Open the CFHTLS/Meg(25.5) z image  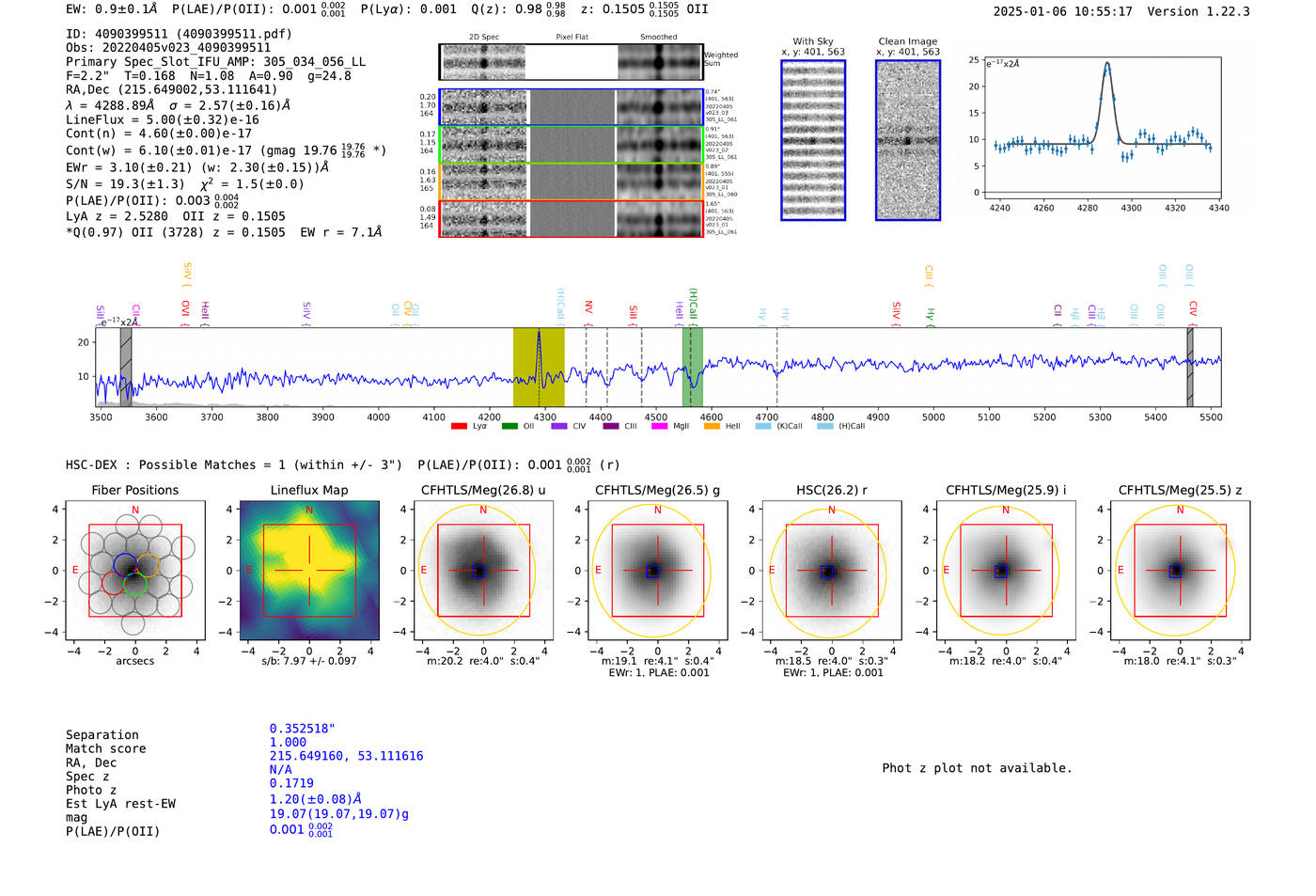(x=1180, y=570)
